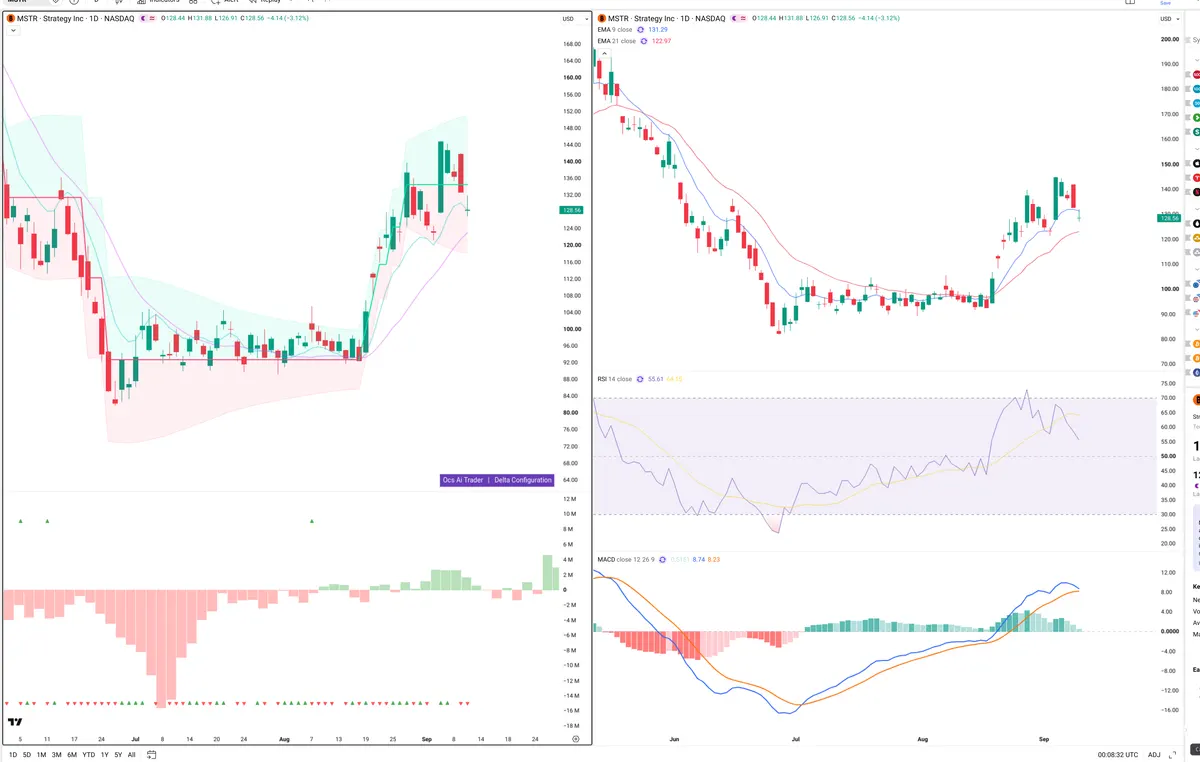
Task: Click the 128.56 price label on right chart axis
Action: [1168, 217]
